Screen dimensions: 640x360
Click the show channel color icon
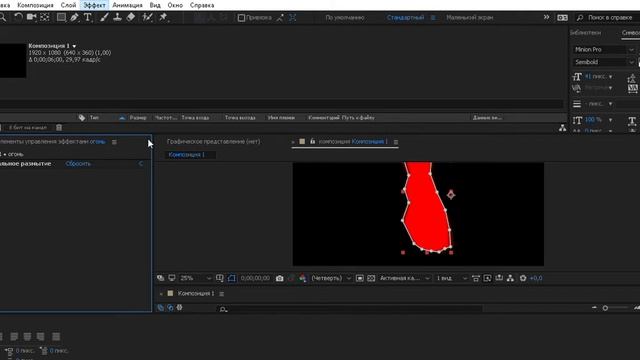(302, 278)
